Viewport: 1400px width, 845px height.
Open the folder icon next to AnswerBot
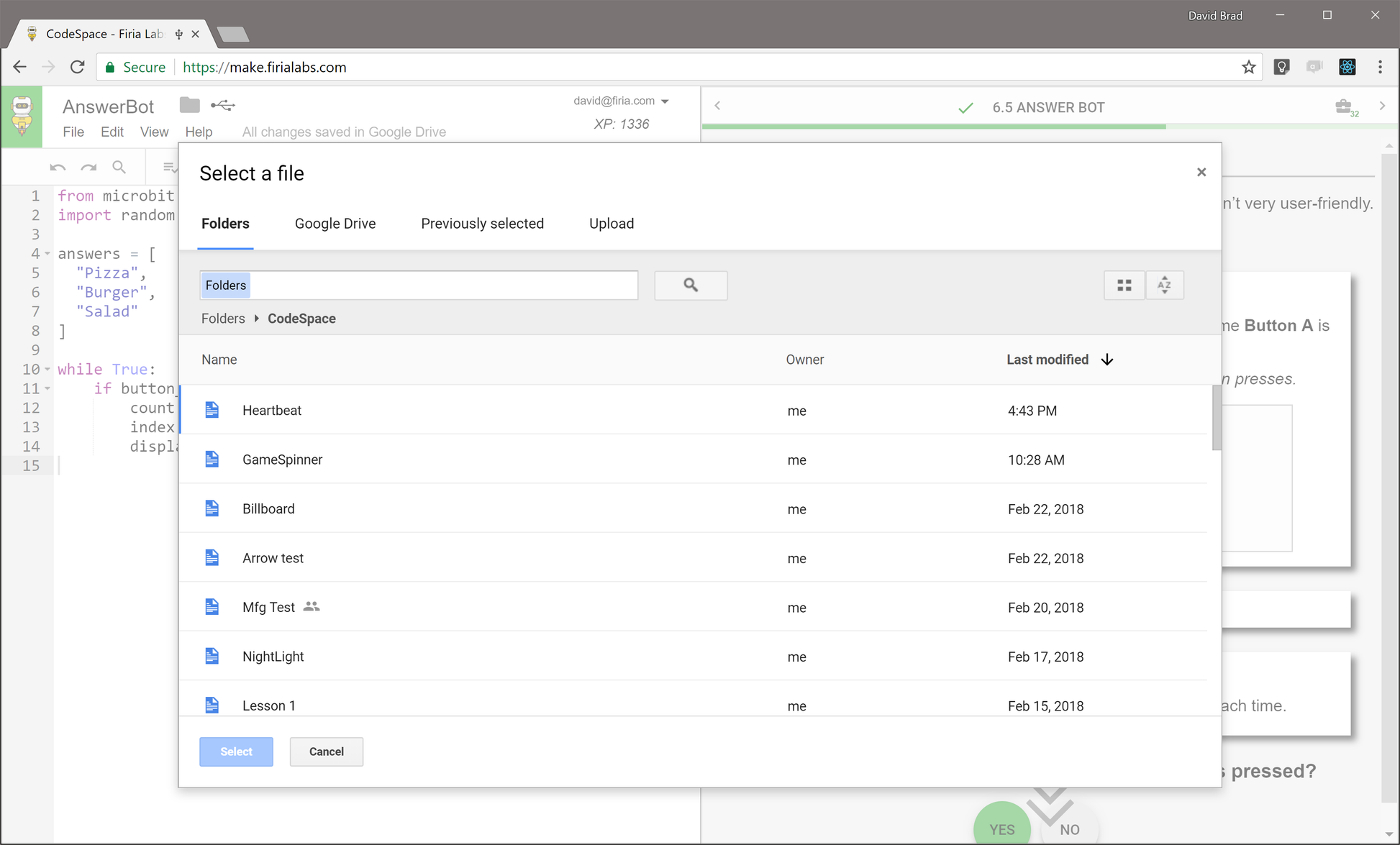coord(189,105)
